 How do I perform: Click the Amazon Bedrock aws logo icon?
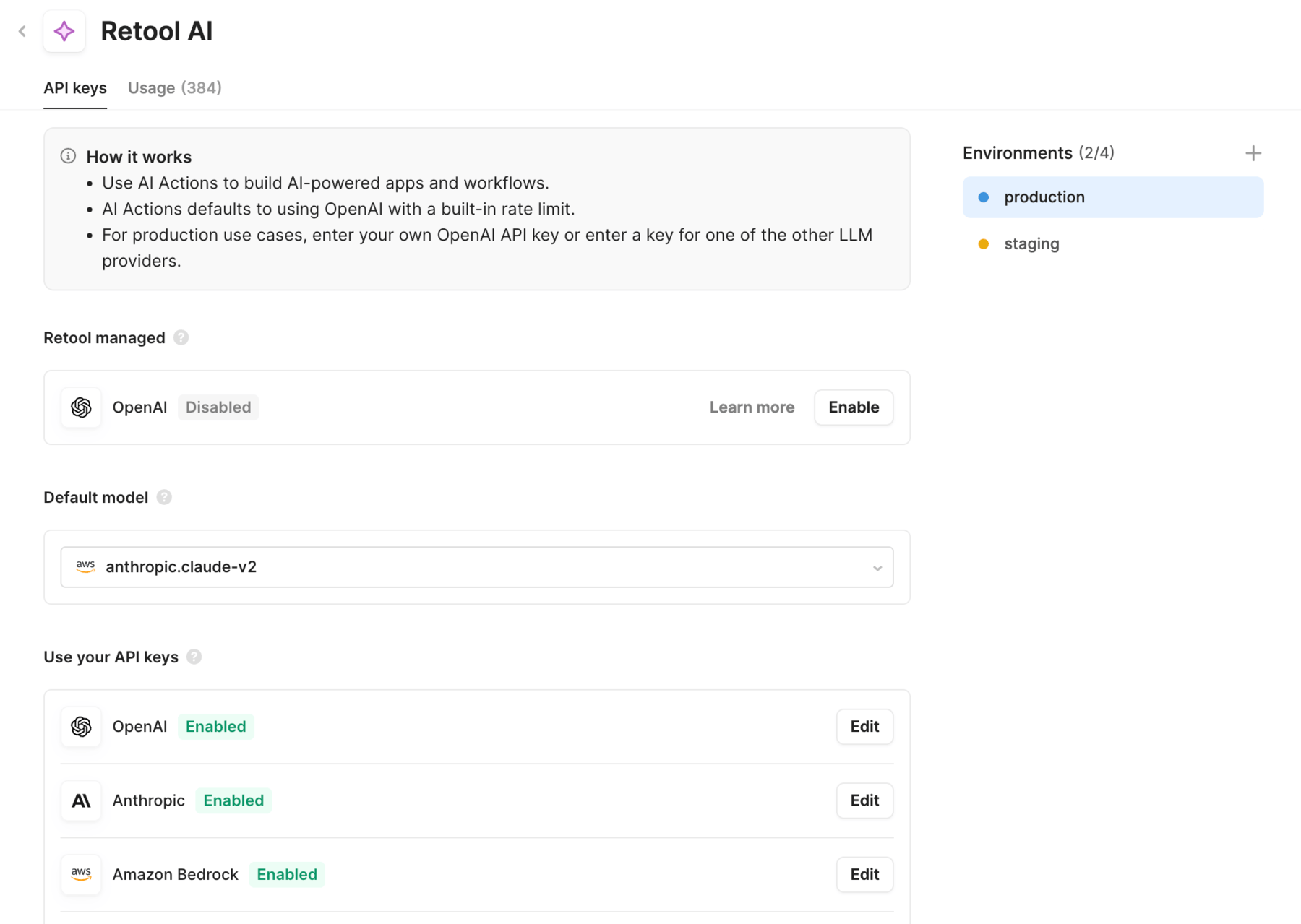click(81, 874)
